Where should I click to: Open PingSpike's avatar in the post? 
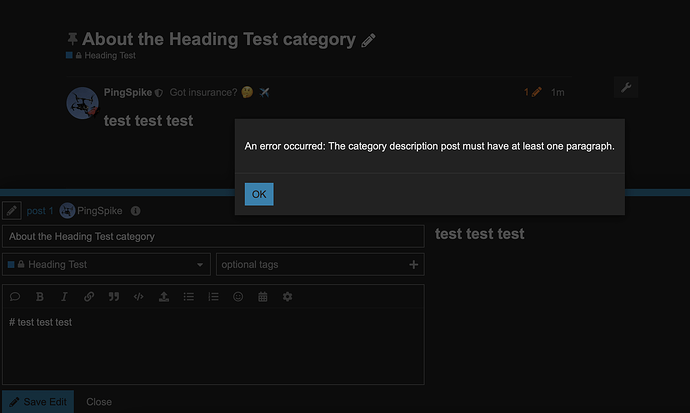tap(82, 103)
